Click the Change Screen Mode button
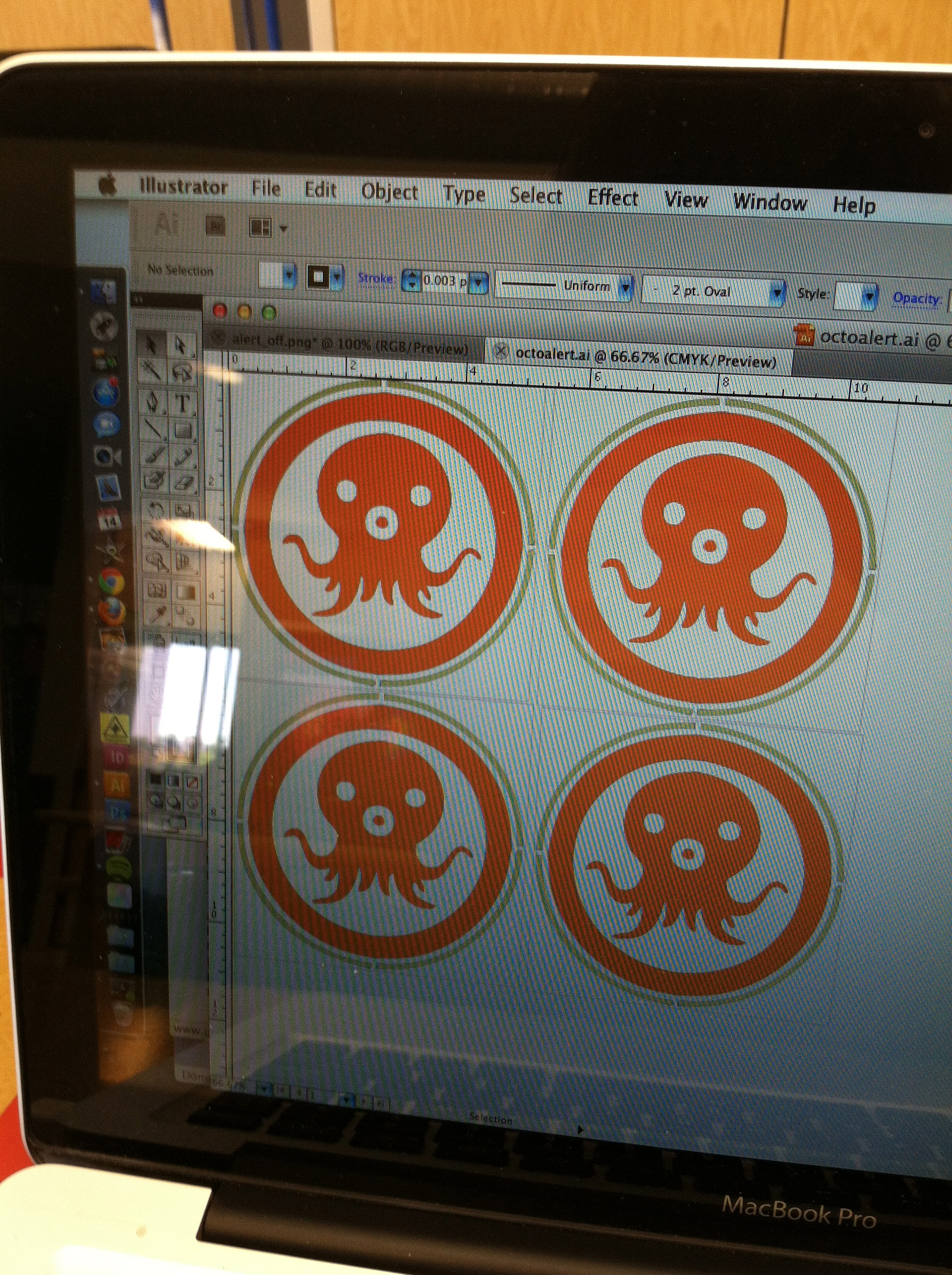 175,823
